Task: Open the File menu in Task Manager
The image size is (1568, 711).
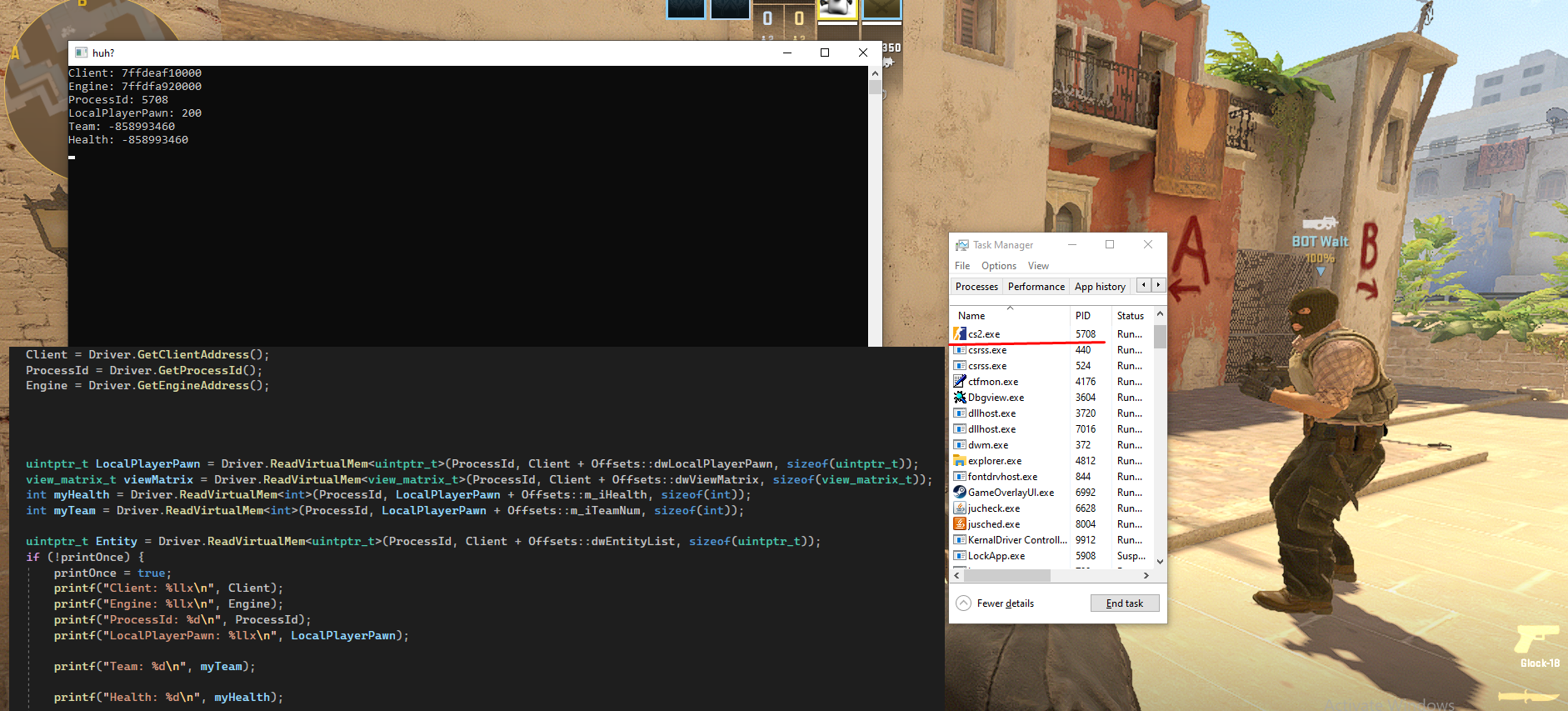Action: (x=962, y=266)
